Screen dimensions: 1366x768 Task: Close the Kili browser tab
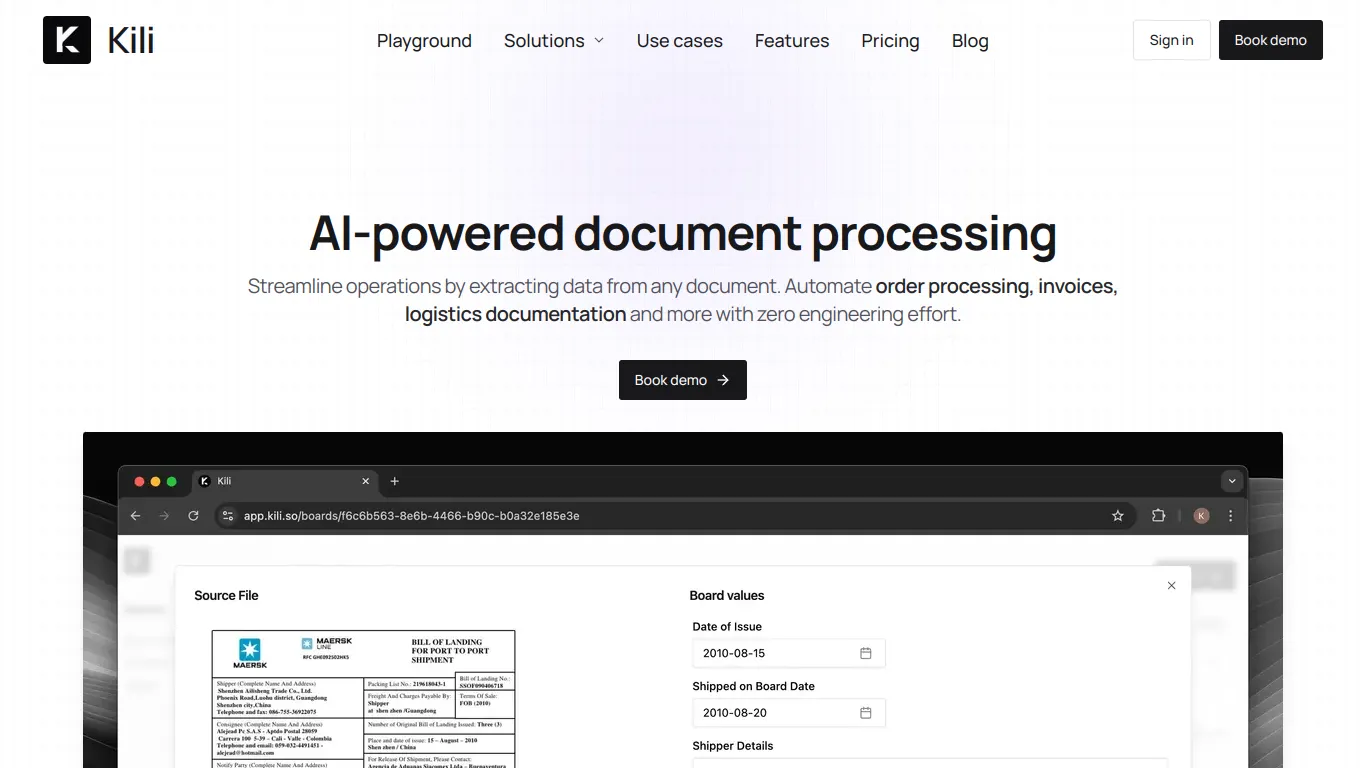click(x=366, y=481)
